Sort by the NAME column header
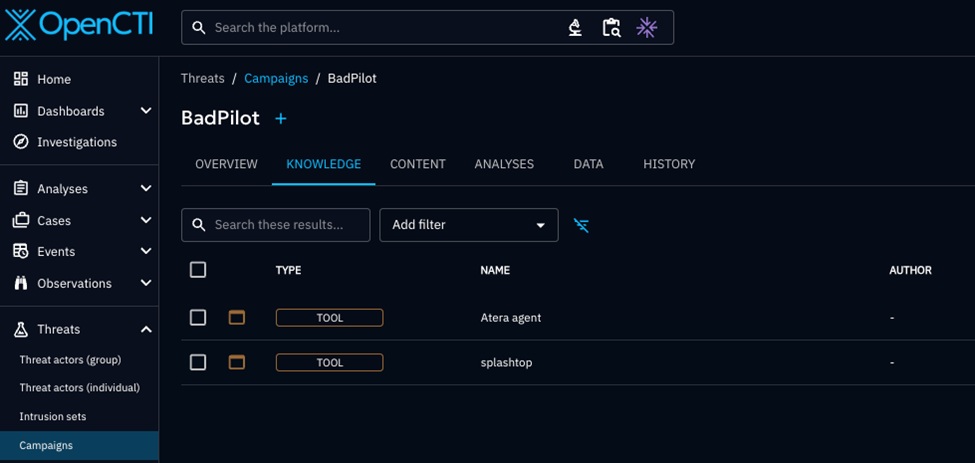975x463 pixels. pyautogui.click(x=495, y=270)
